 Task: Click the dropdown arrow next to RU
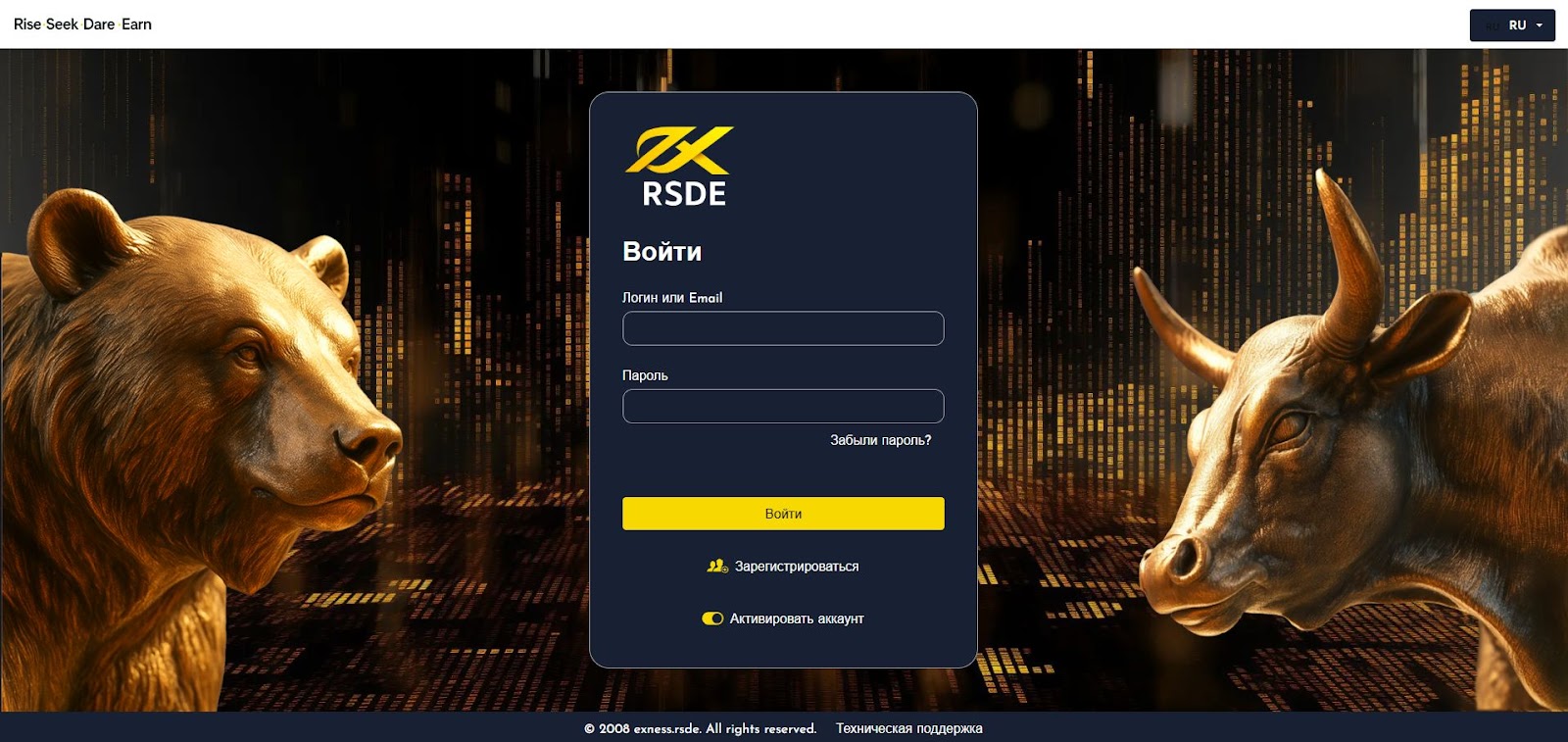tap(1540, 25)
